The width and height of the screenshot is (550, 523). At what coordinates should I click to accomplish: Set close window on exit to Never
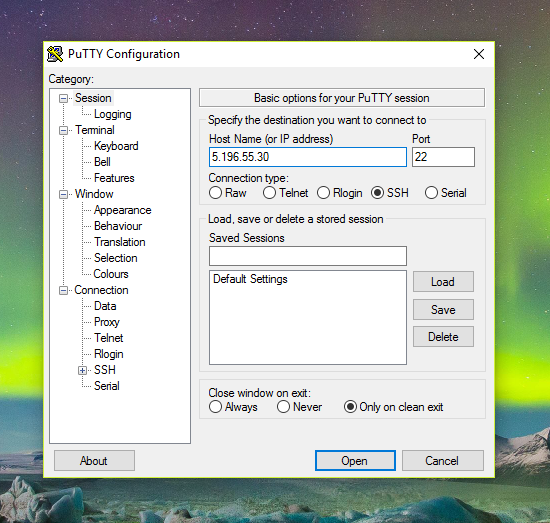pos(283,407)
